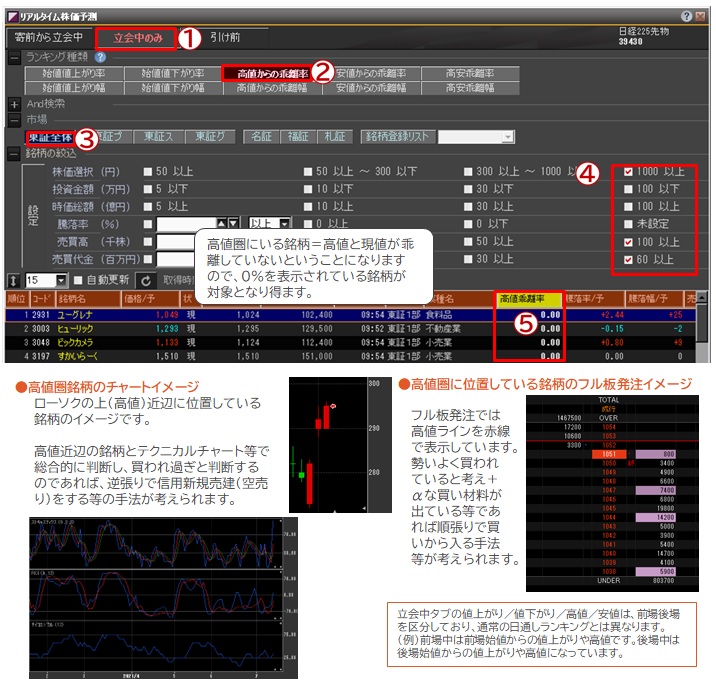Screen dimensions: 716x694
Task: Check 騰落率 0 以下 checkbox
Action: (469, 225)
